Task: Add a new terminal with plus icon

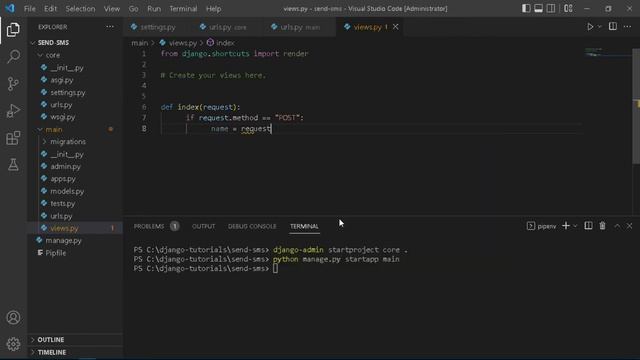Action: tap(566, 226)
